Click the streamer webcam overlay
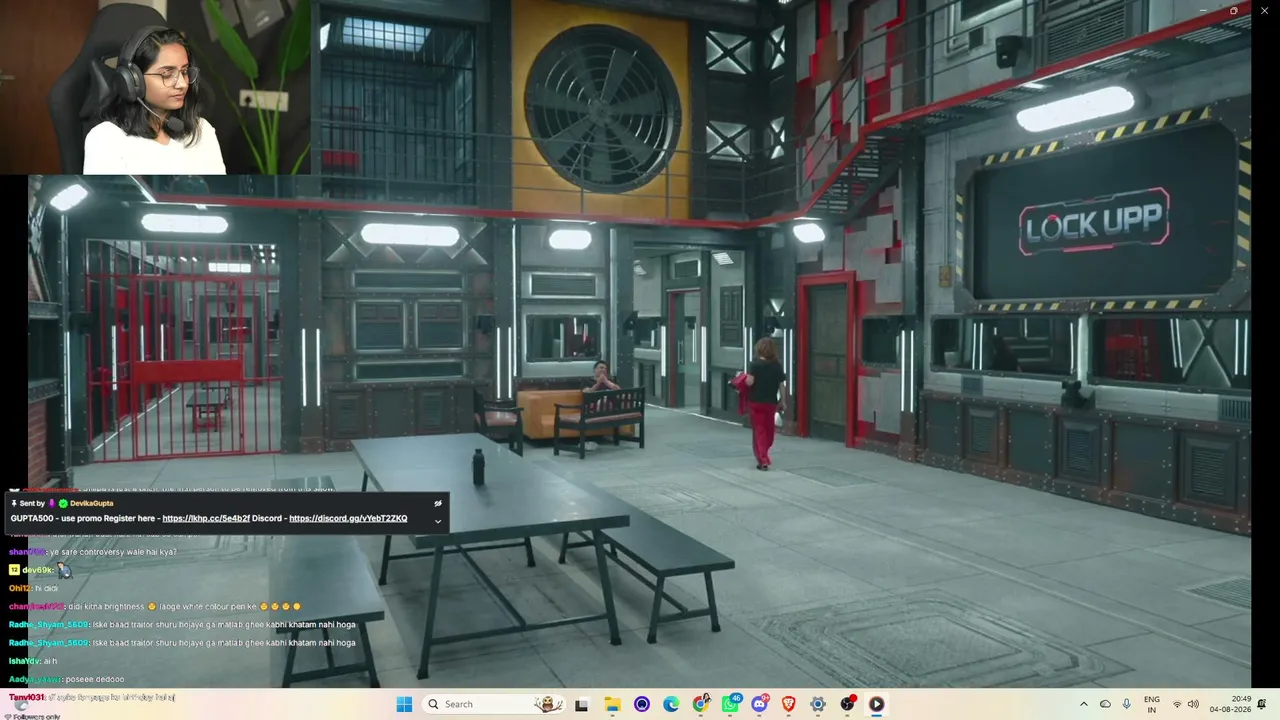This screenshot has height=720, width=1280. click(155, 87)
